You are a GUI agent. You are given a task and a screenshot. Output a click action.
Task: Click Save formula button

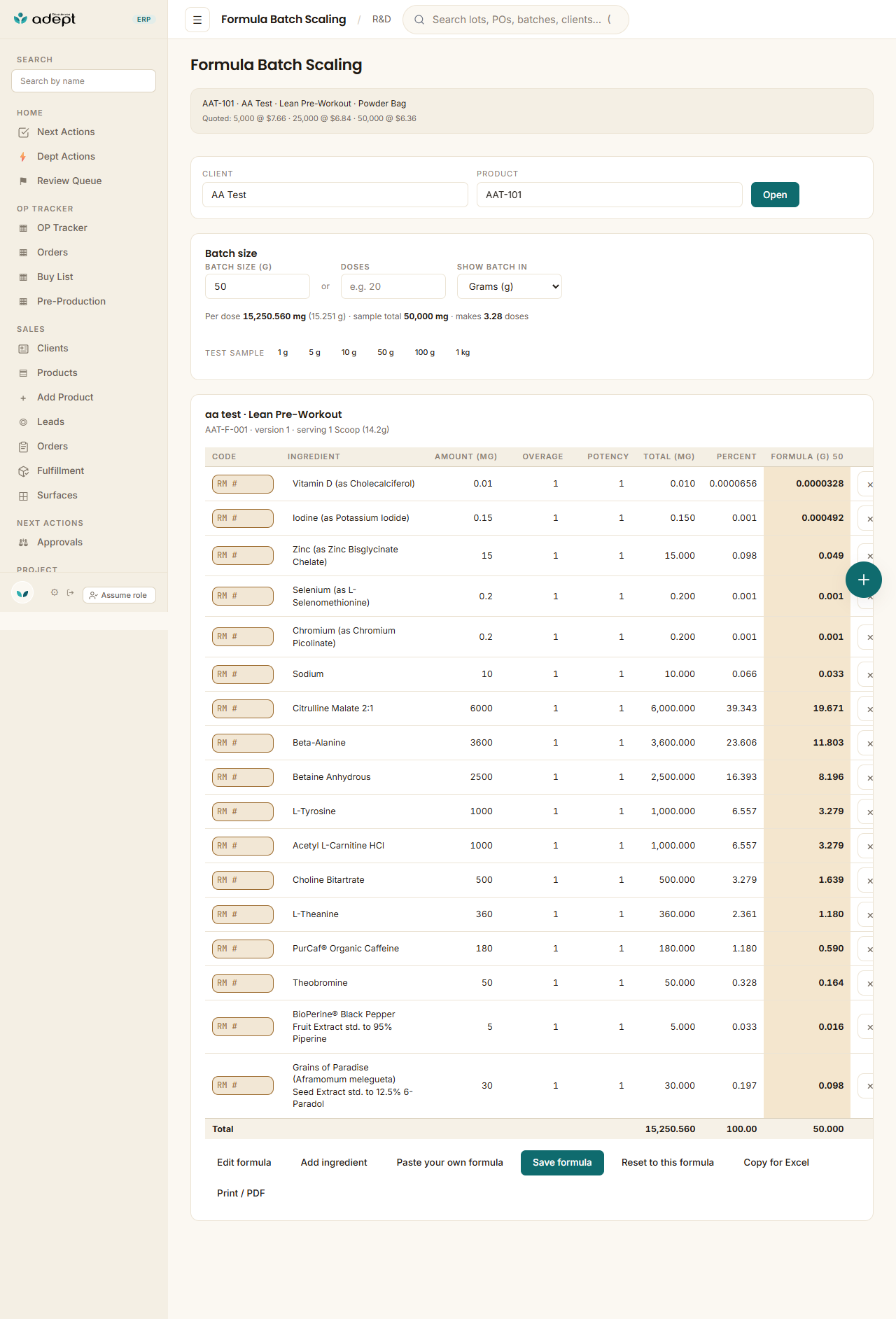click(562, 1163)
